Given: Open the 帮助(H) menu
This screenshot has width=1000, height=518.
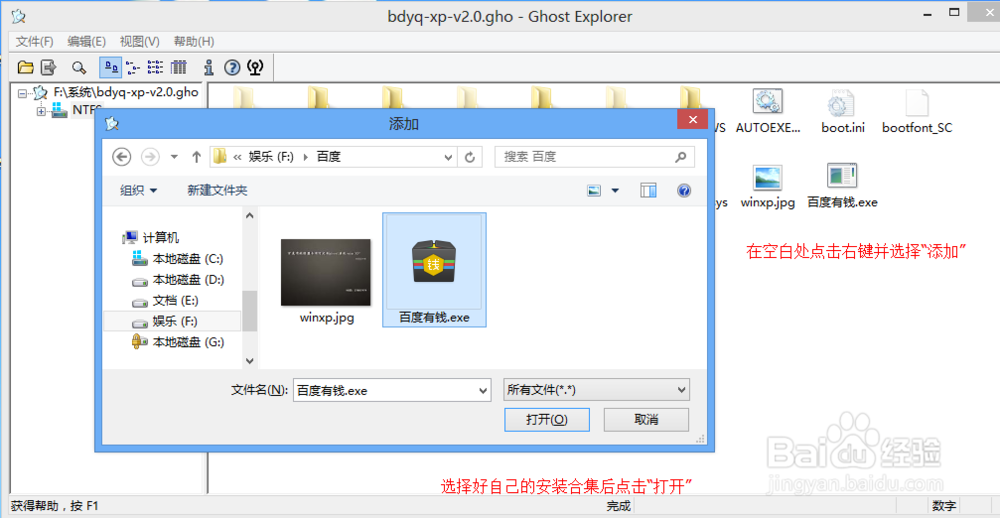Looking at the screenshot, I should click(194, 41).
